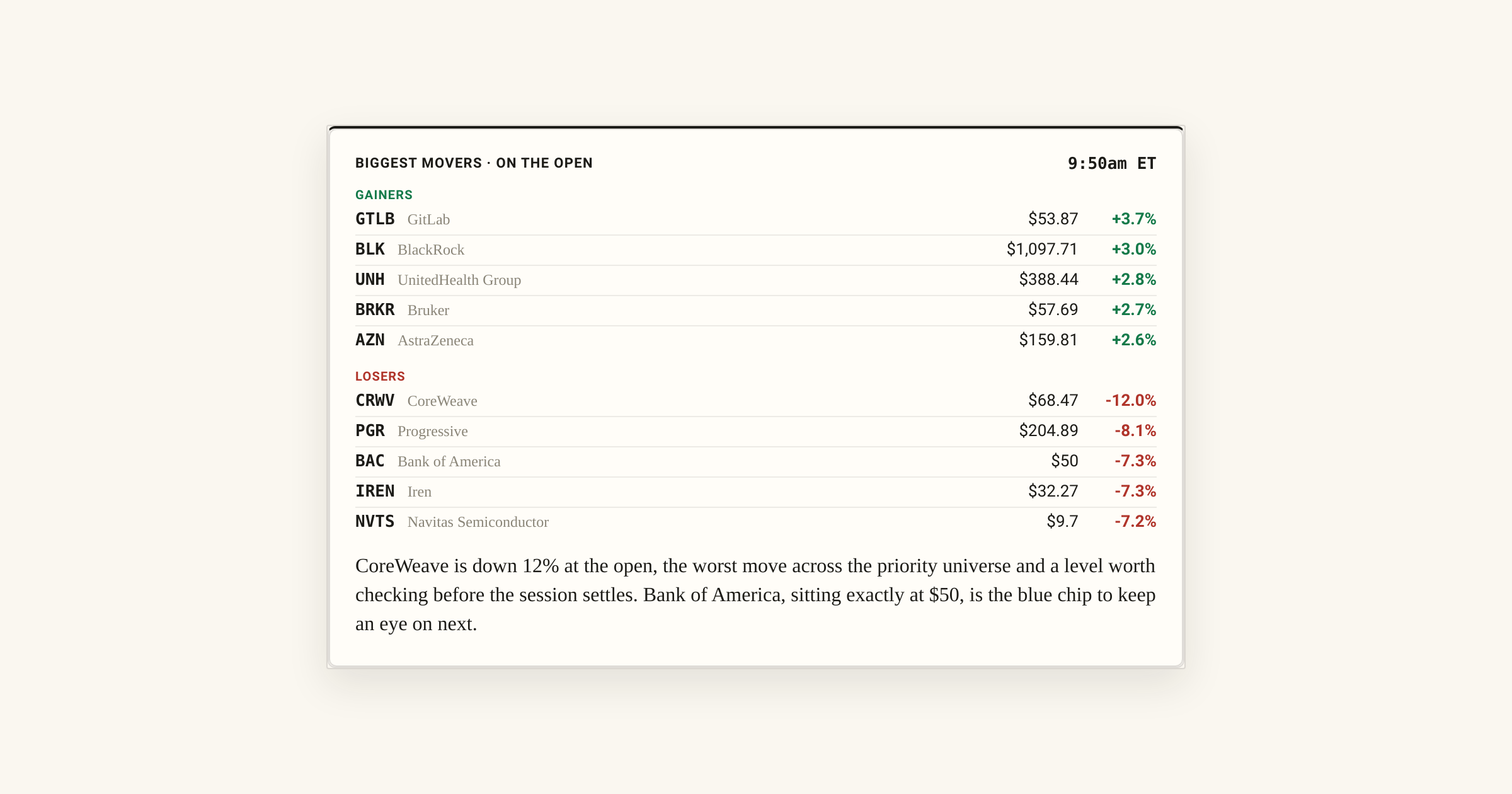
Task: Click GitLab price $53.87
Action: (x=1053, y=219)
